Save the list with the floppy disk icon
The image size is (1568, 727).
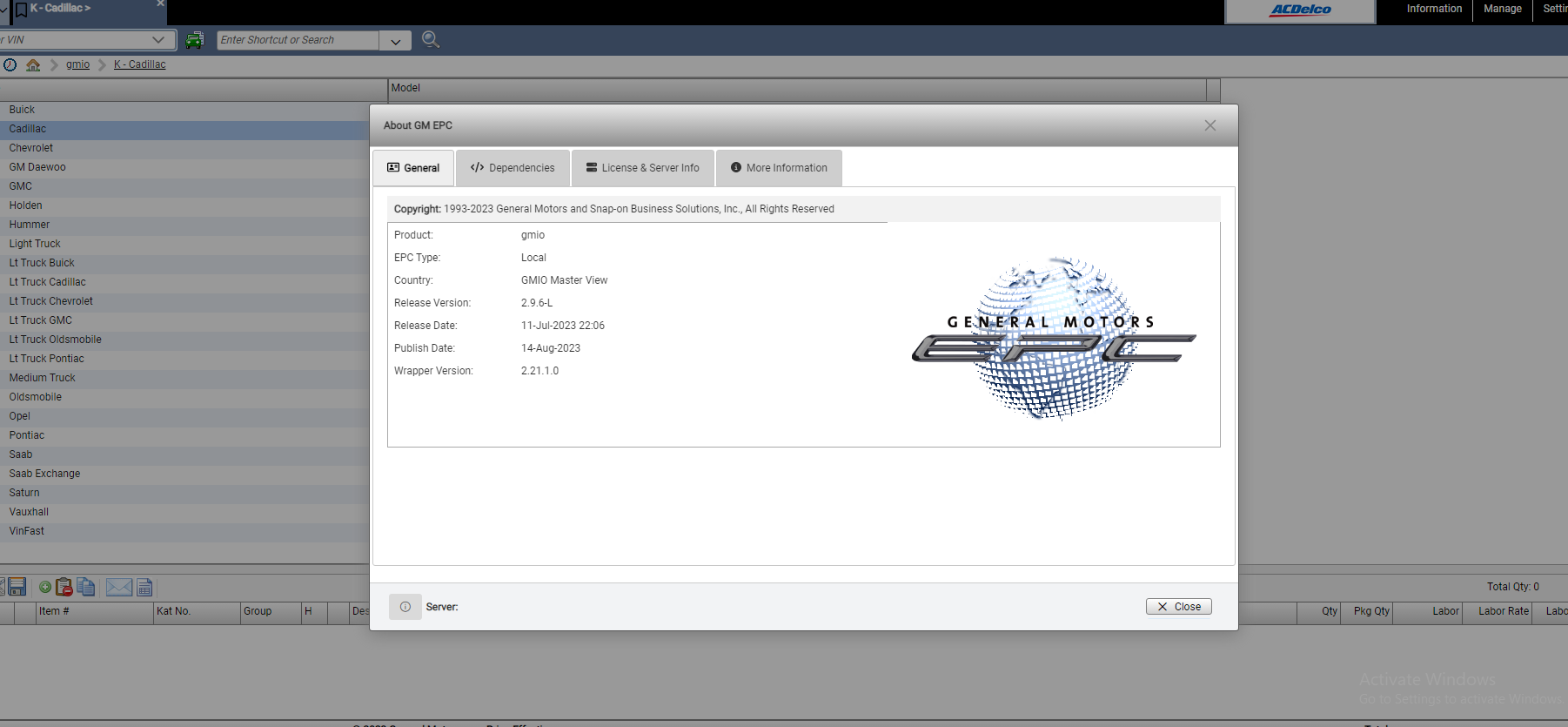coord(17,587)
